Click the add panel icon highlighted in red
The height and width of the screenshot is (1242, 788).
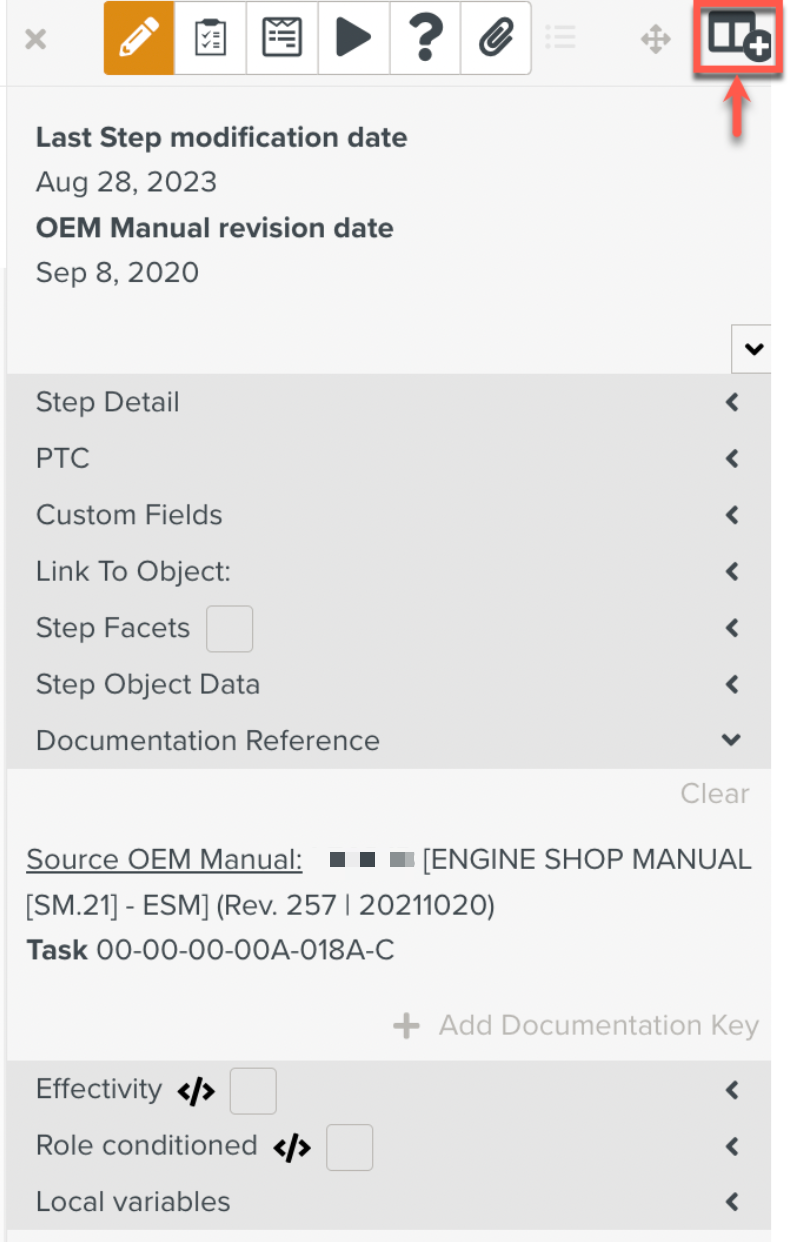click(738, 37)
